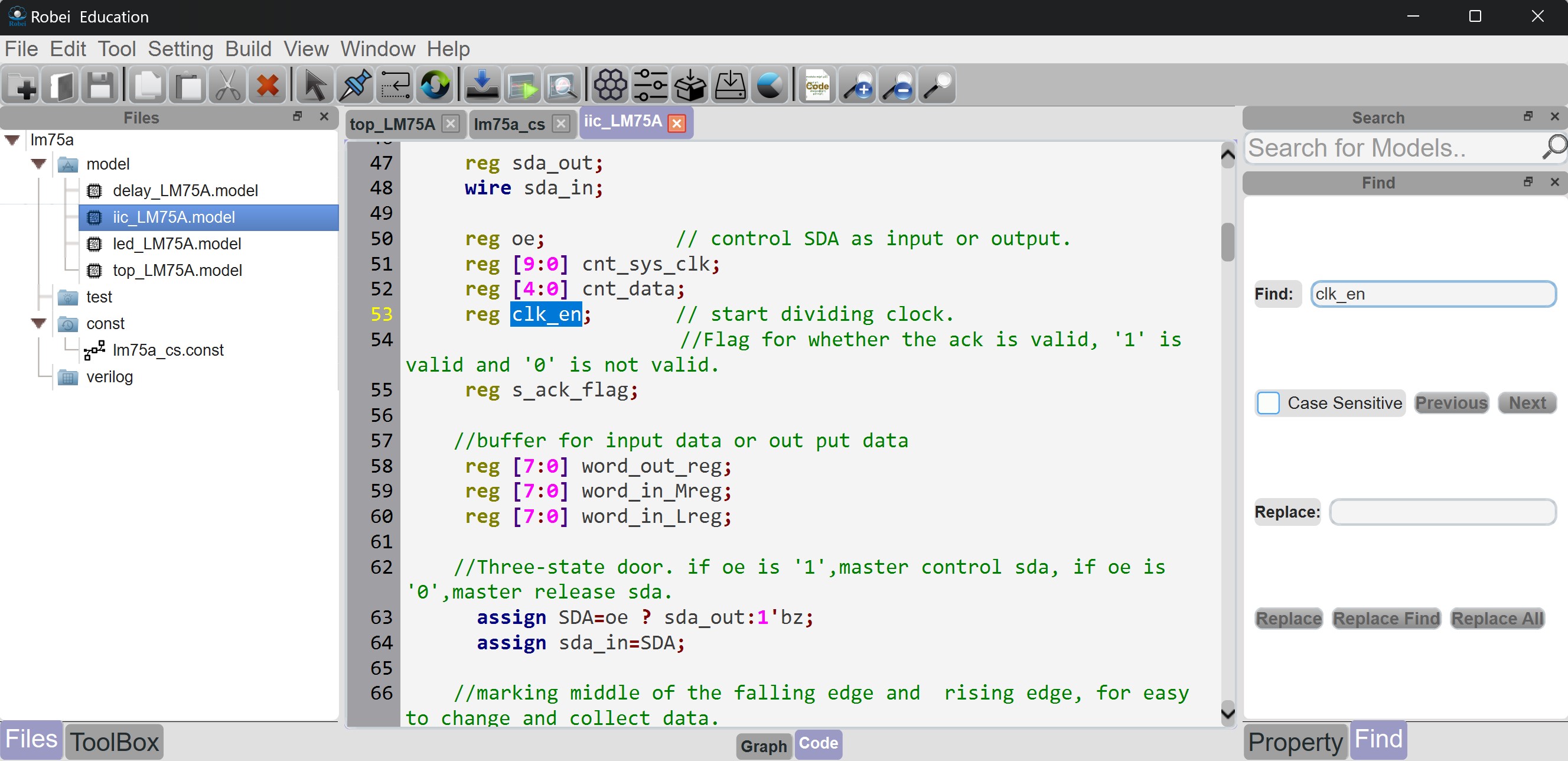This screenshot has width=1568, height=761.
Task: Toggle the Case Sensitive checkbox
Action: point(1269,403)
